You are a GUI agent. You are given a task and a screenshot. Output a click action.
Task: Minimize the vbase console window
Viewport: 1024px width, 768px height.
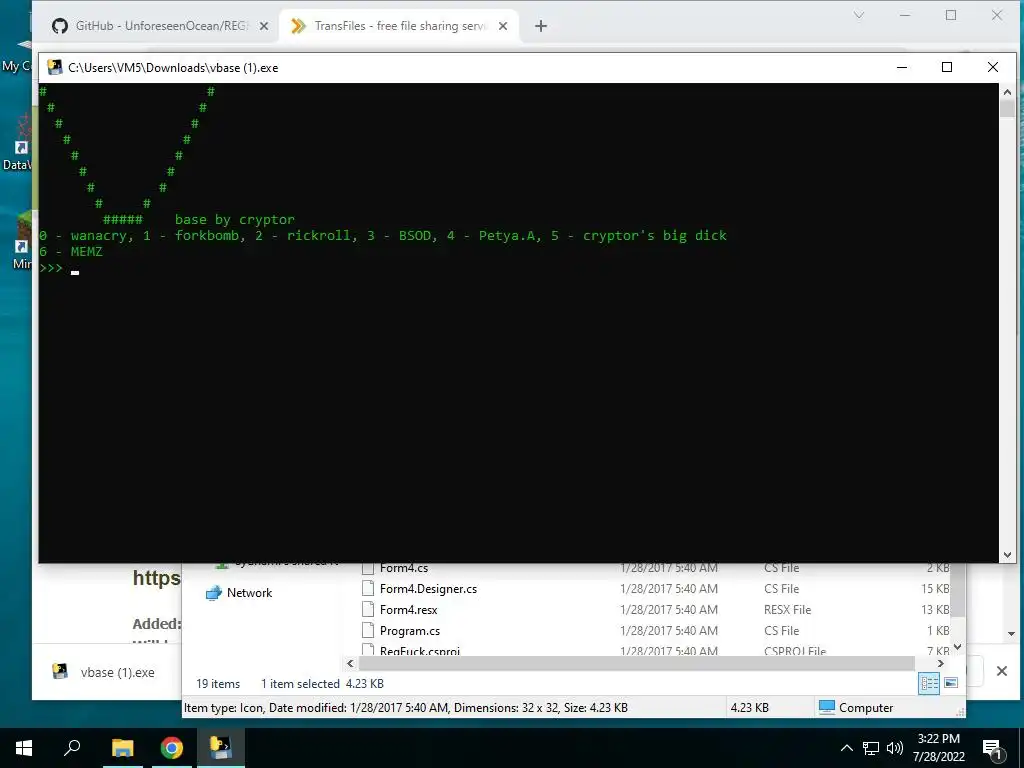(902, 67)
